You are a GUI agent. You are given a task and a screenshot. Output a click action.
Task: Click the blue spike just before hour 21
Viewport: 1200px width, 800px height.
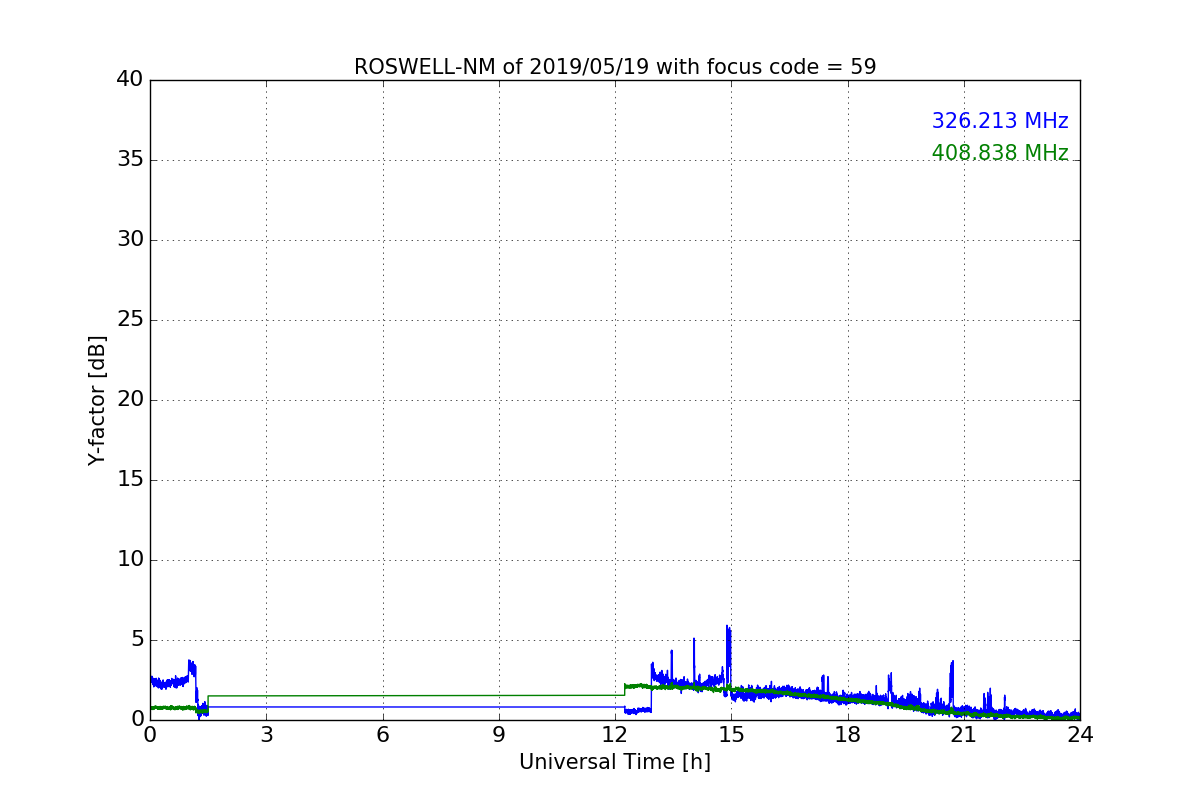[952, 682]
